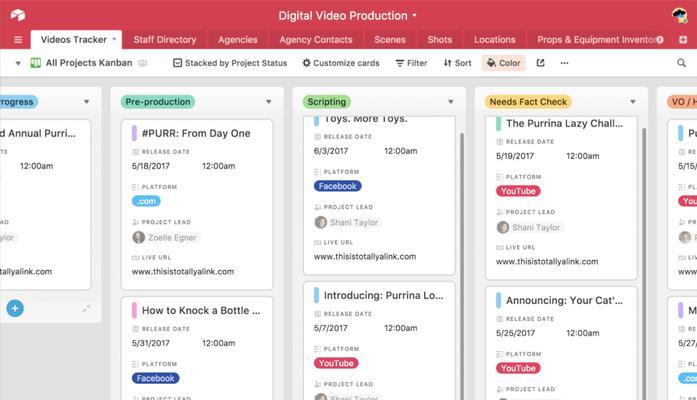Image resolution: width=697 pixels, height=400 pixels.
Task: Click All Projects Kanban view name
Action: [x=89, y=63]
